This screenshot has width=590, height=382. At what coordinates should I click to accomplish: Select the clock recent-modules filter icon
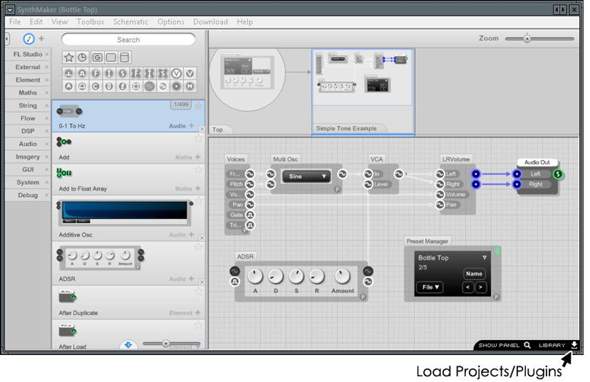coord(82,58)
